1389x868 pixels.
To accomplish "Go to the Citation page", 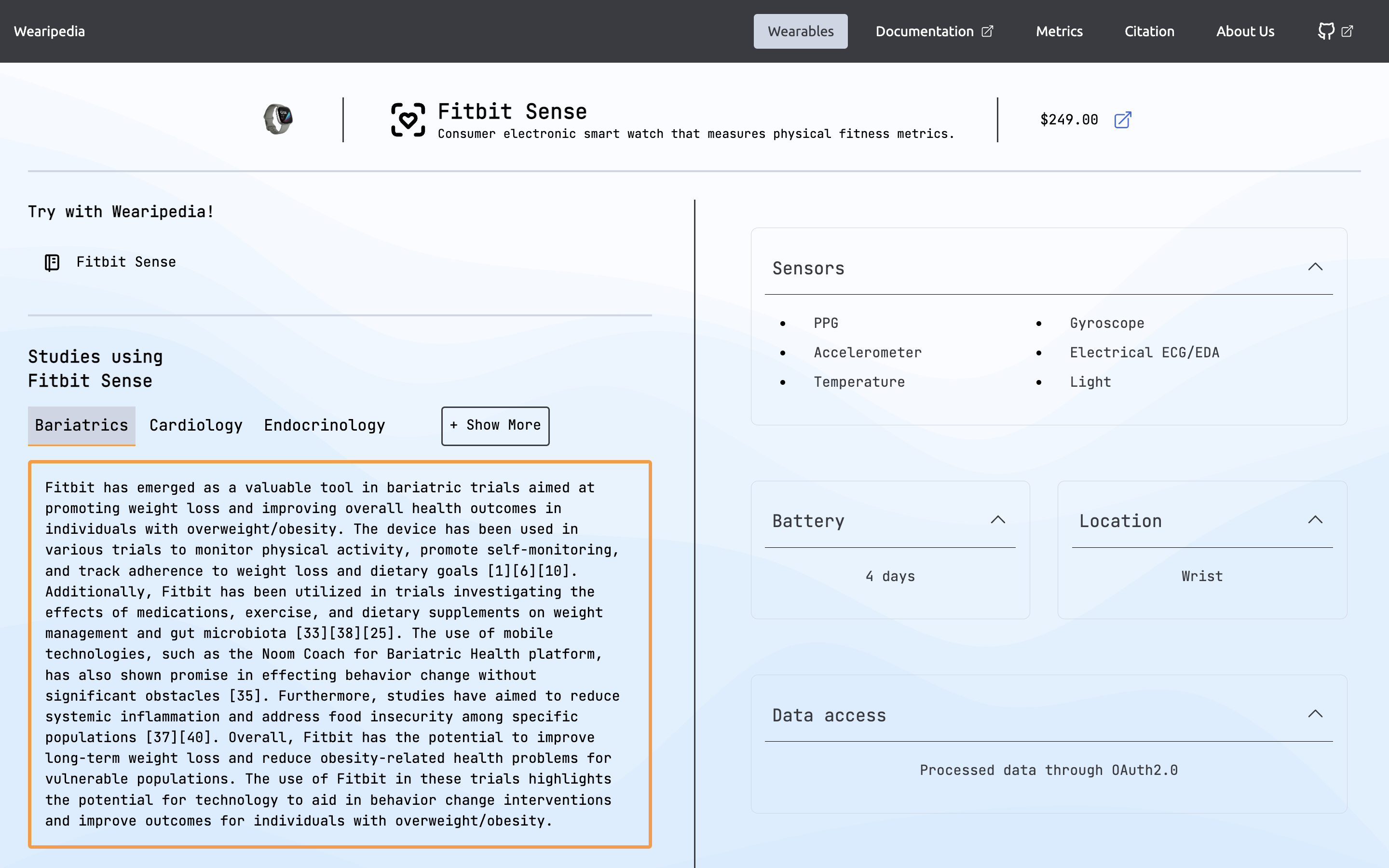I will [x=1149, y=31].
